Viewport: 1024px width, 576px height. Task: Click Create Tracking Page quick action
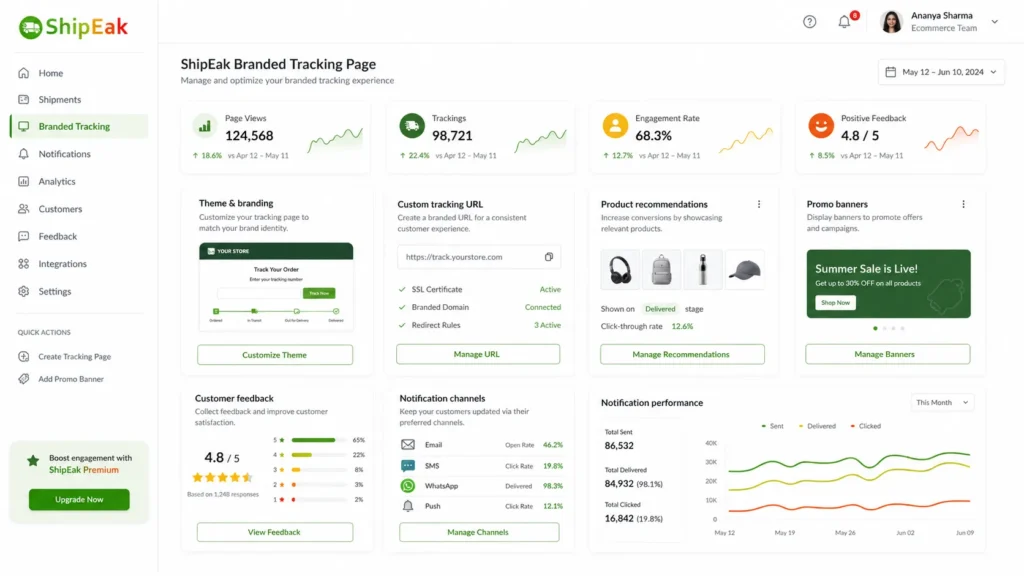click(74, 357)
